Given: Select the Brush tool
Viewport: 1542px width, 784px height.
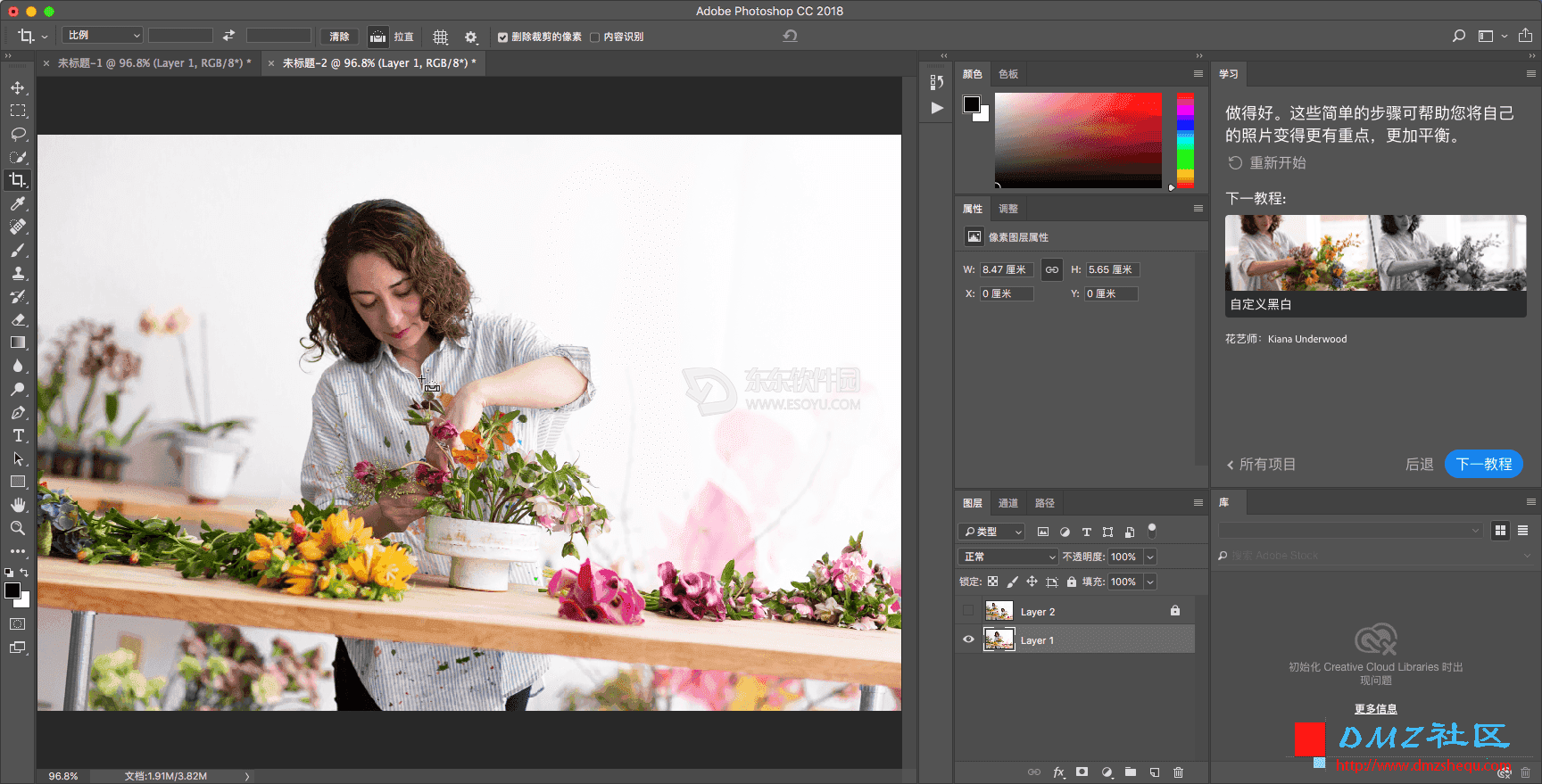Looking at the screenshot, I should tap(18, 250).
